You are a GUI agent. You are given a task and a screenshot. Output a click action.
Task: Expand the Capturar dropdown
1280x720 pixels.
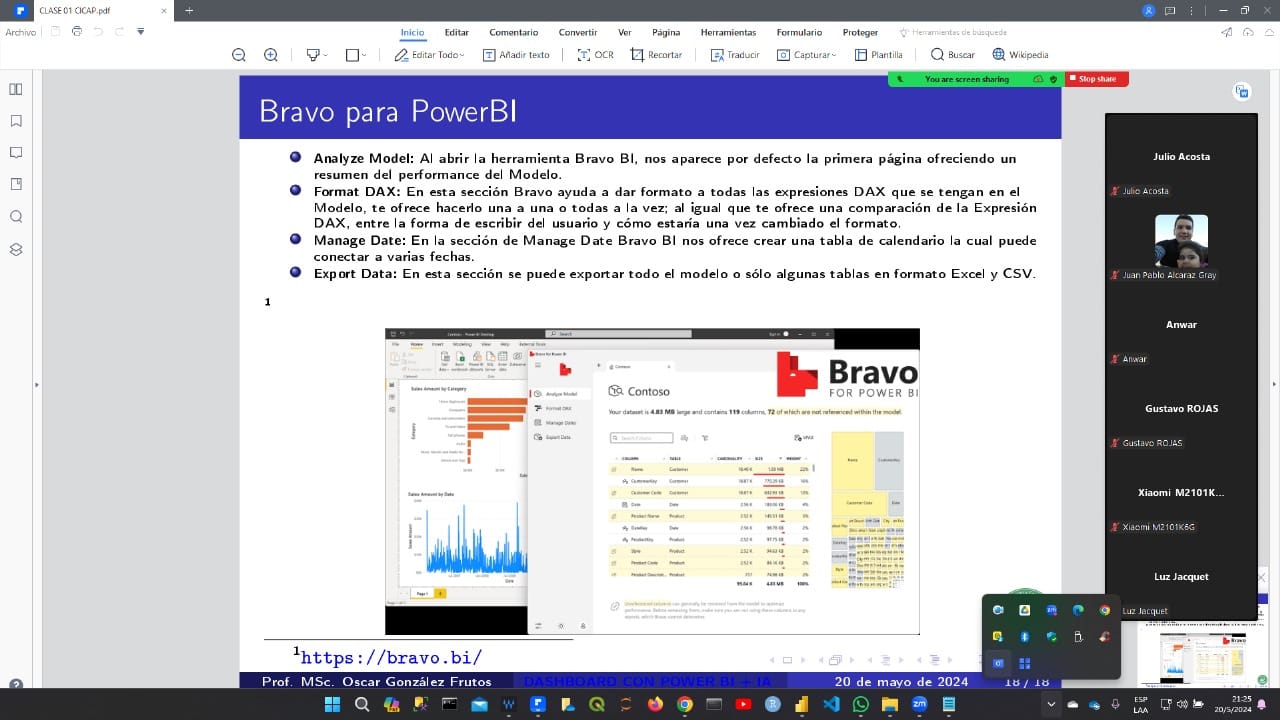(x=807, y=55)
